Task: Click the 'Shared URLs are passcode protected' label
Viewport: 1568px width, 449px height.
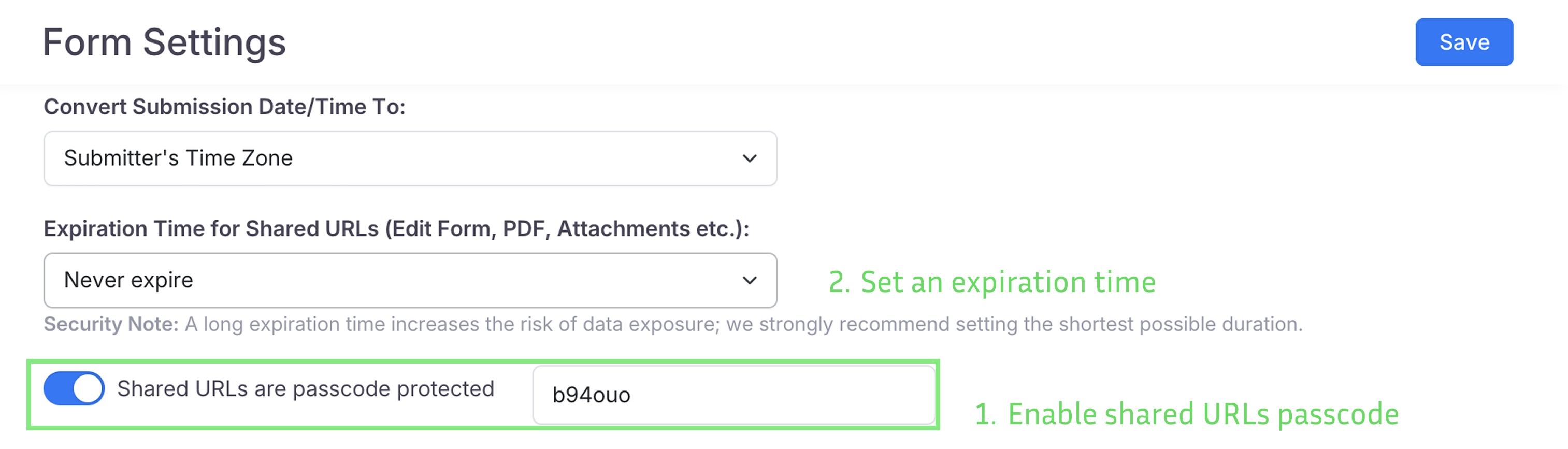Action: coord(305,389)
